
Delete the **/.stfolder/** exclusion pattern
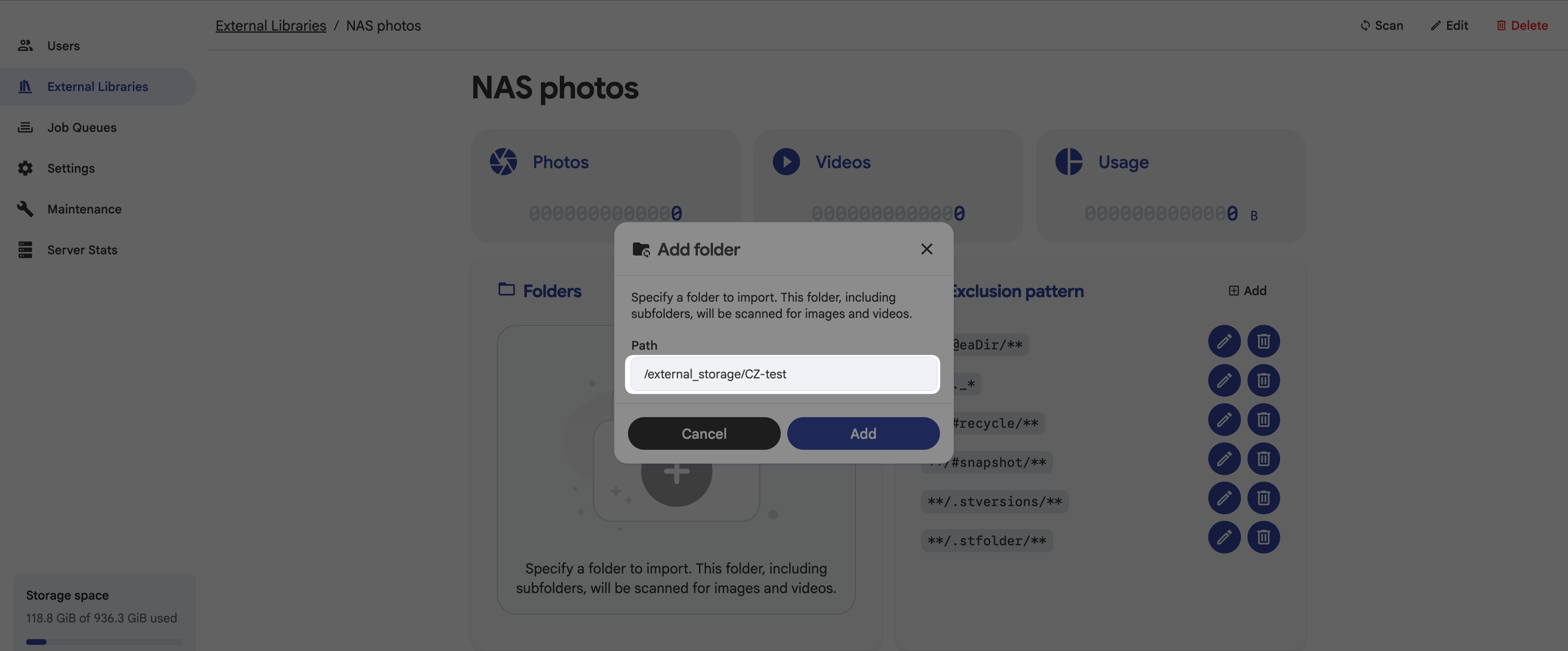click(x=1264, y=537)
